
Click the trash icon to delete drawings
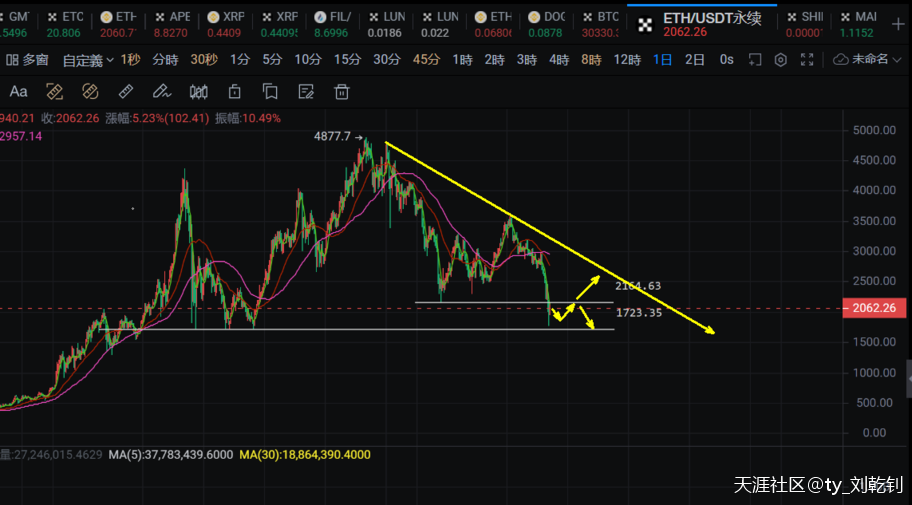tap(342, 93)
